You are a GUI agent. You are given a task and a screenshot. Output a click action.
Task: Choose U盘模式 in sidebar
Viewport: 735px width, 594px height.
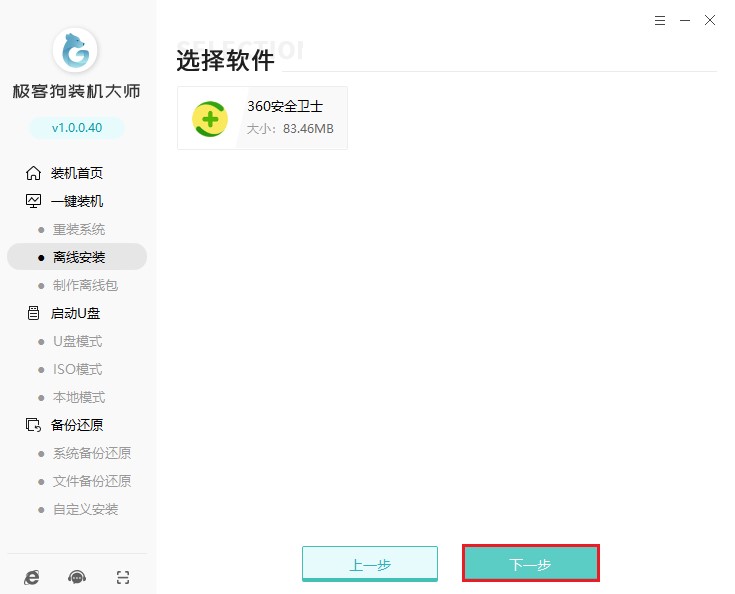coord(78,341)
